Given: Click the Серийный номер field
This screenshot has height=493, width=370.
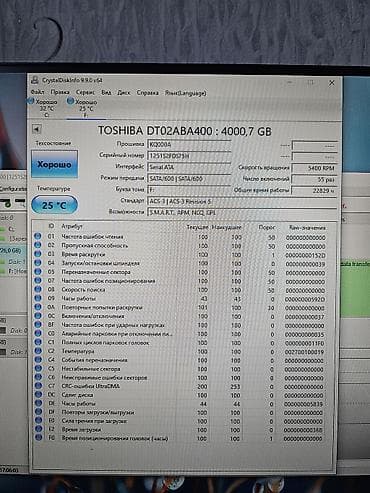Looking at the screenshot, I should 189,156.
